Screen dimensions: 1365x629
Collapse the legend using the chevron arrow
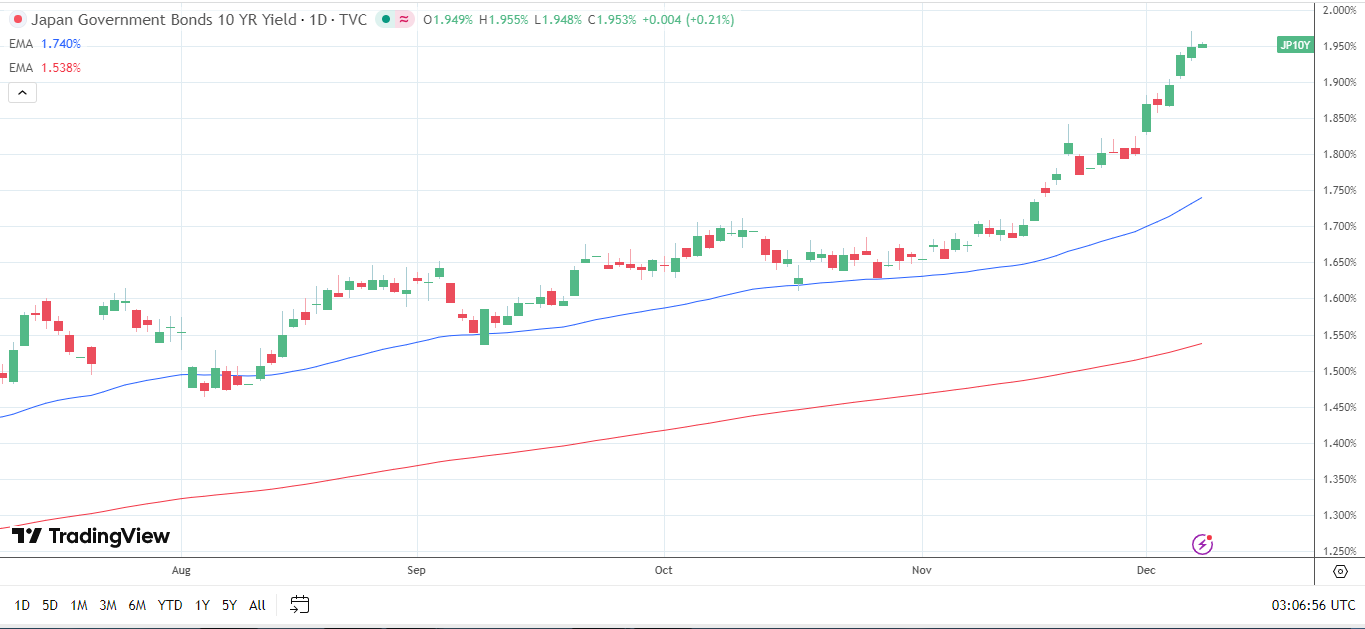point(21,91)
